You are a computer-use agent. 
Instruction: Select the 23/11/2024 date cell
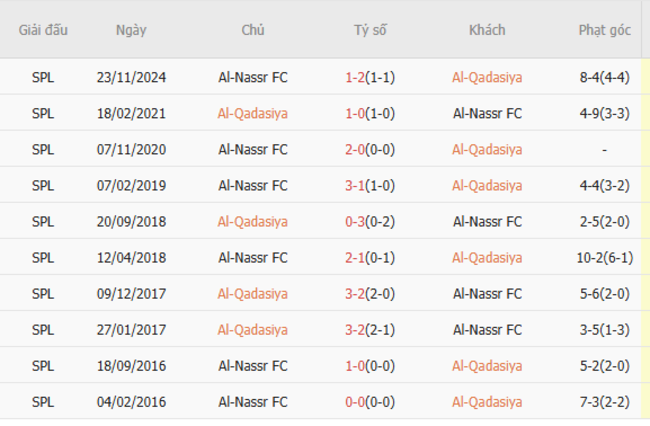tap(131, 77)
